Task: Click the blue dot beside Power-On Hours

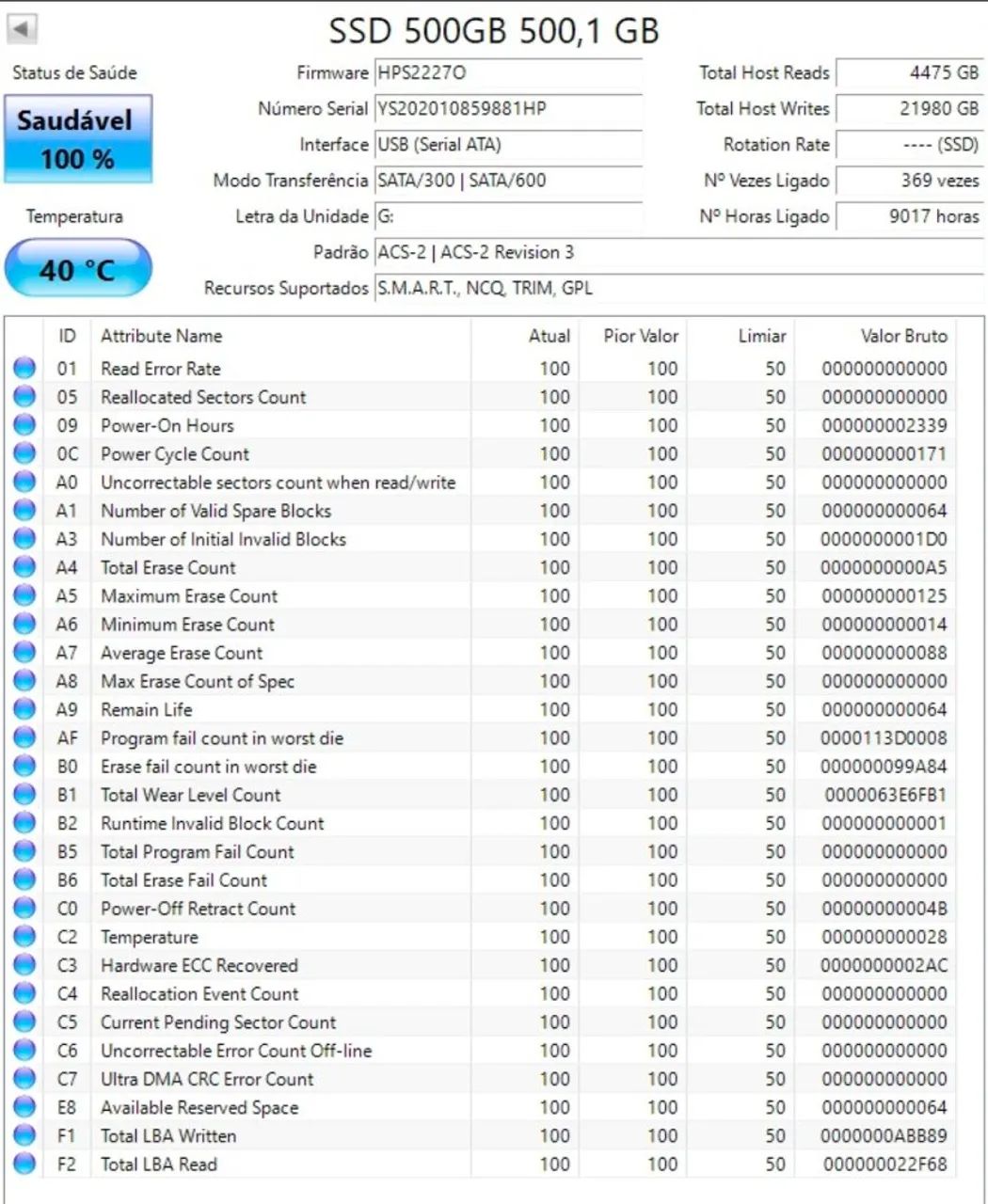Action: [x=25, y=425]
